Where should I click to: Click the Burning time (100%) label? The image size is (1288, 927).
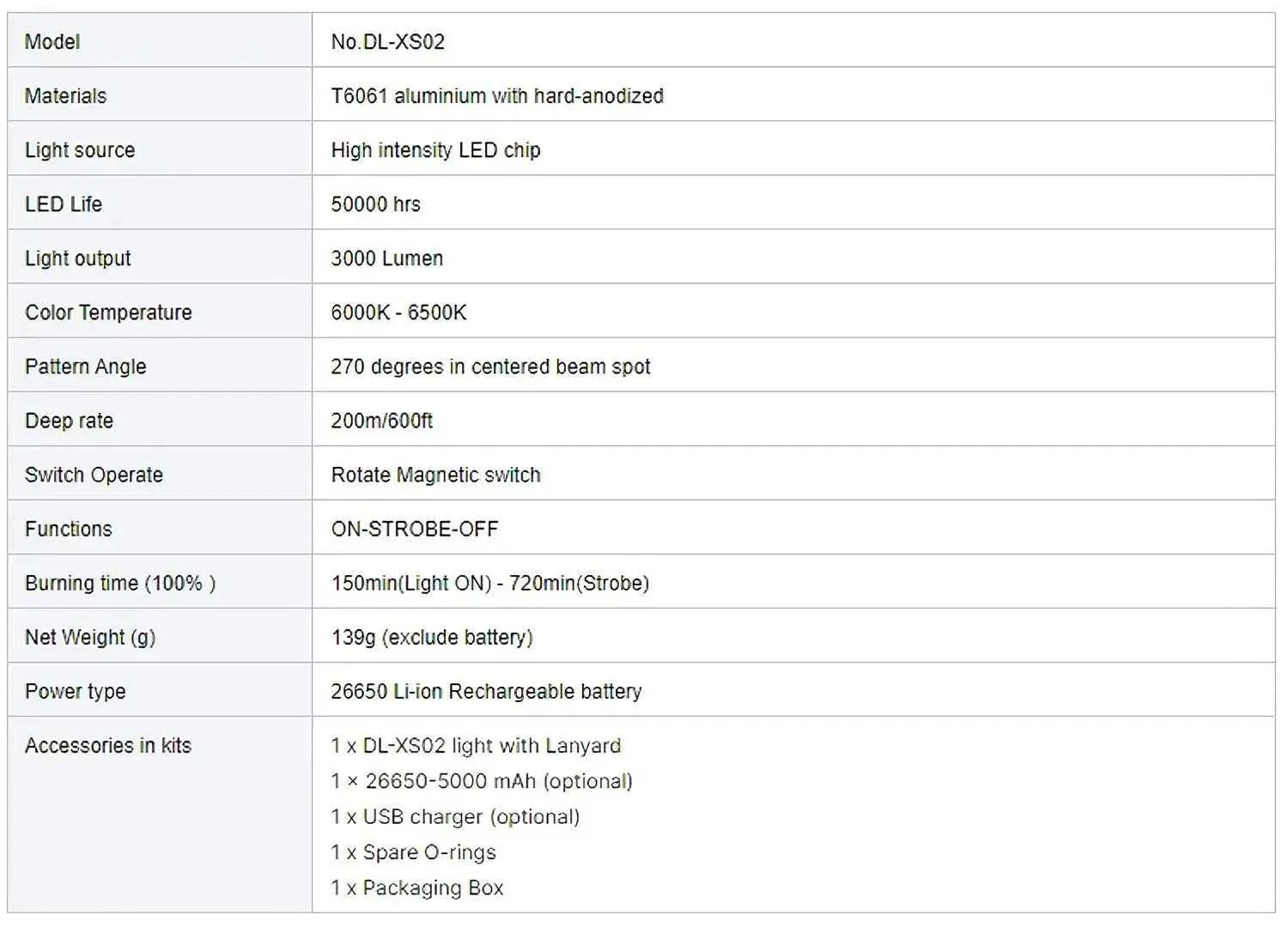[x=119, y=582]
